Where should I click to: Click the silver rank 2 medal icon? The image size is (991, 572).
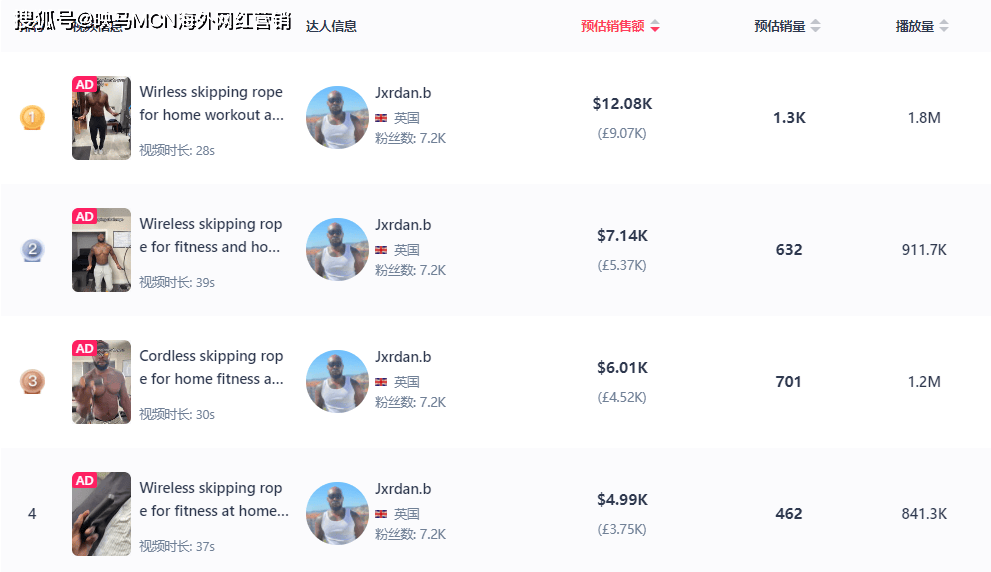coord(32,250)
